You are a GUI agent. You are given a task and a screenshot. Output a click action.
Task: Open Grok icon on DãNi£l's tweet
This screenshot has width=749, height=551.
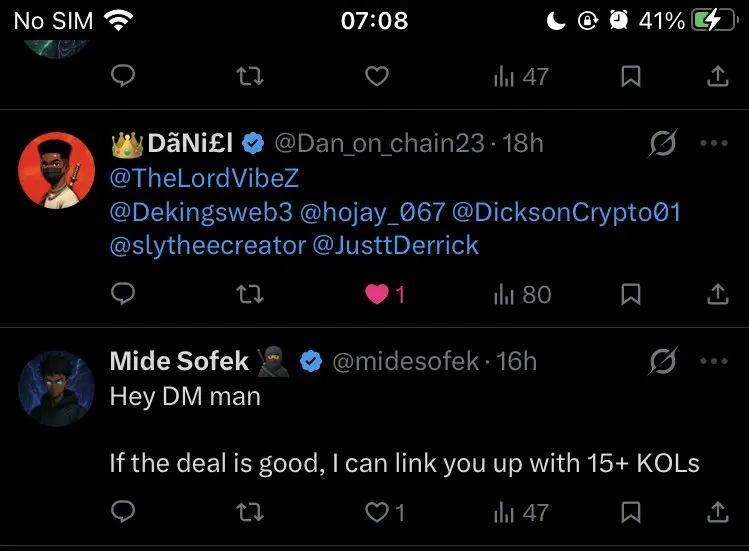663,143
